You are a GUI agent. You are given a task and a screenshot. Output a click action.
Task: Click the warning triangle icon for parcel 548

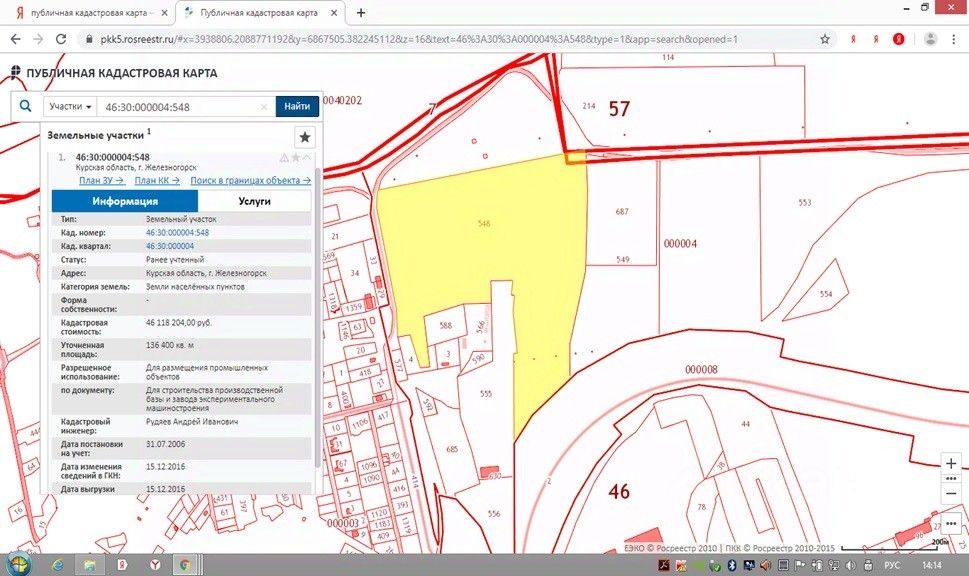point(284,158)
